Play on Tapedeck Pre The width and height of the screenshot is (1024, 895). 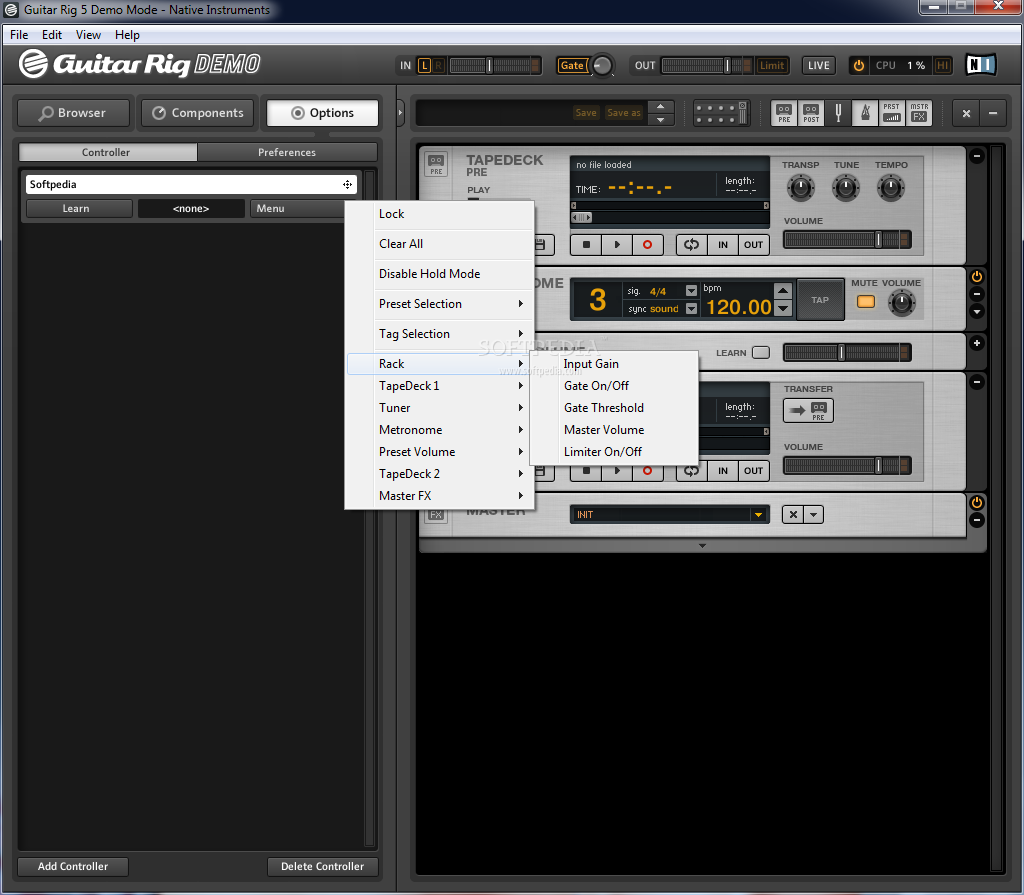[616, 245]
